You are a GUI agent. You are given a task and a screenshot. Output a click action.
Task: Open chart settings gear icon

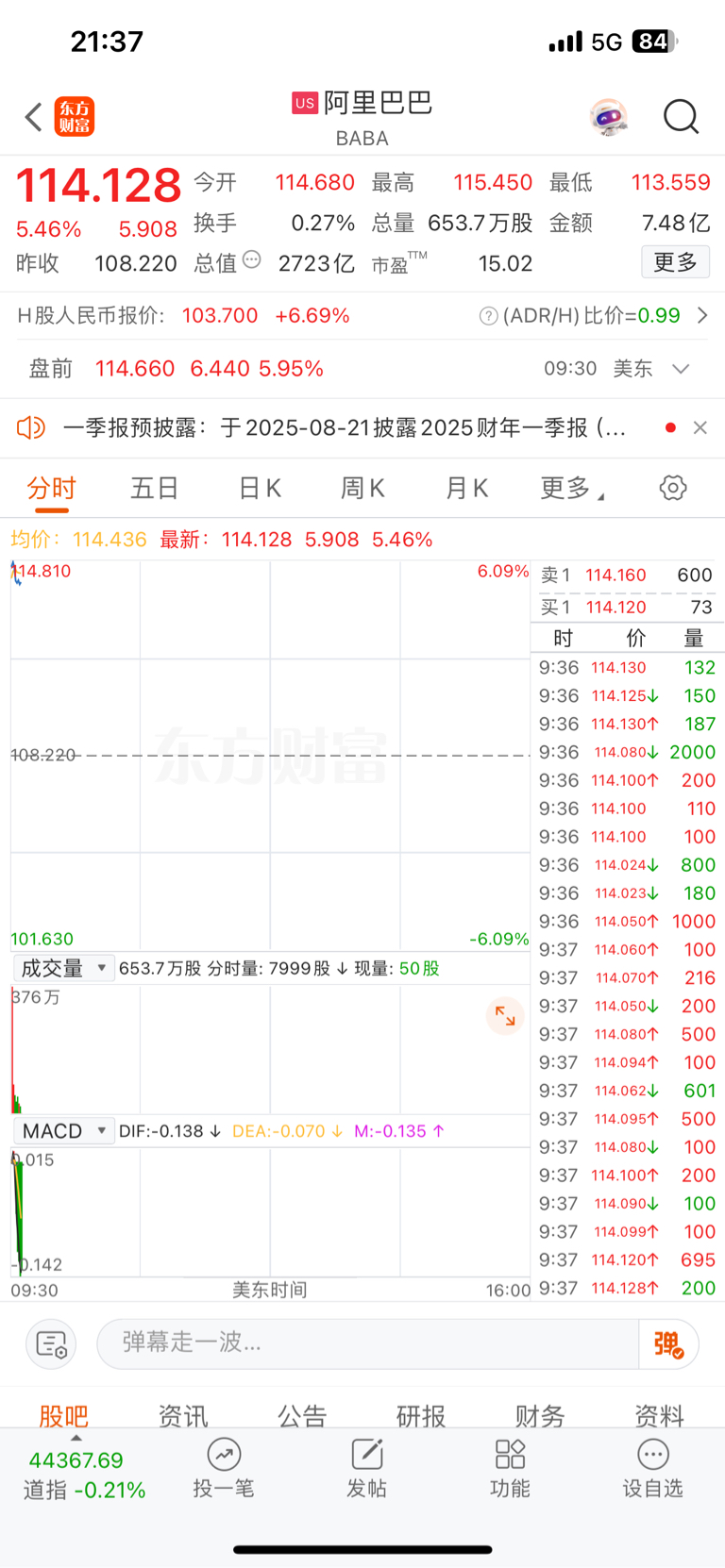coord(672,488)
